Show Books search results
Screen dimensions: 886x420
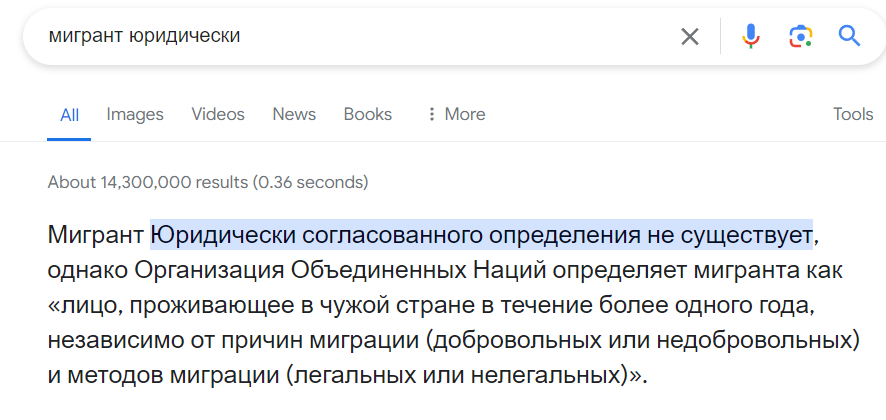point(368,114)
